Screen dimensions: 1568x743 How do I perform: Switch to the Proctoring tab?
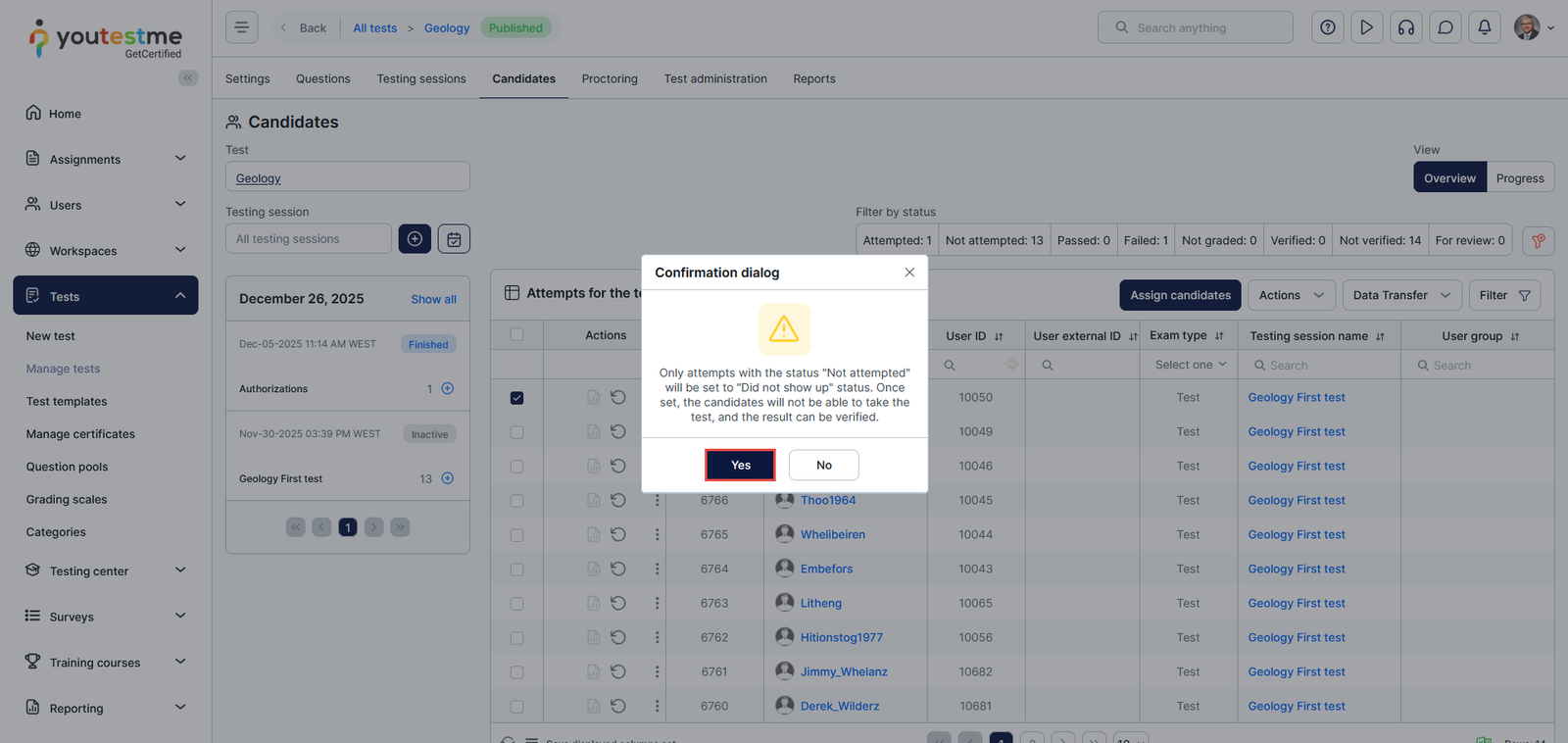tap(610, 78)
